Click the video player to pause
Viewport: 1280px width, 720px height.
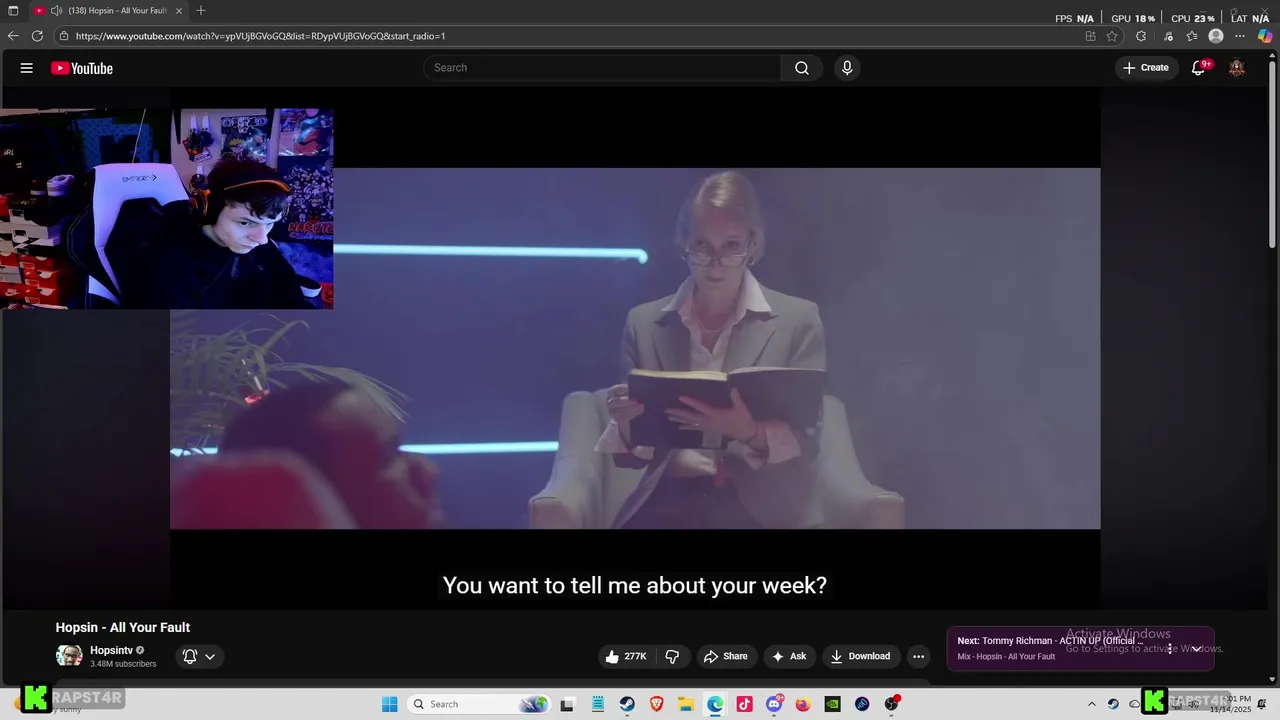tap(635, 348)
